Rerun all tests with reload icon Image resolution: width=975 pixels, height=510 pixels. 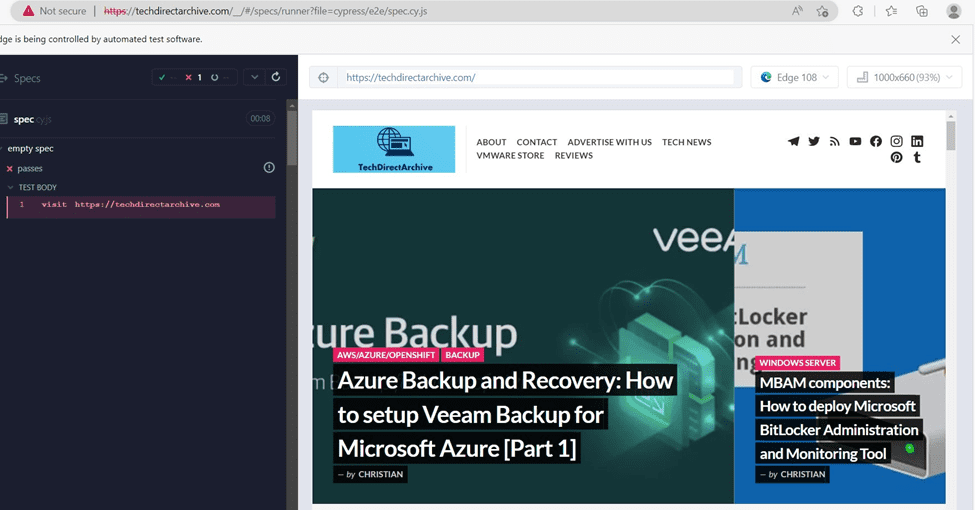276,77
